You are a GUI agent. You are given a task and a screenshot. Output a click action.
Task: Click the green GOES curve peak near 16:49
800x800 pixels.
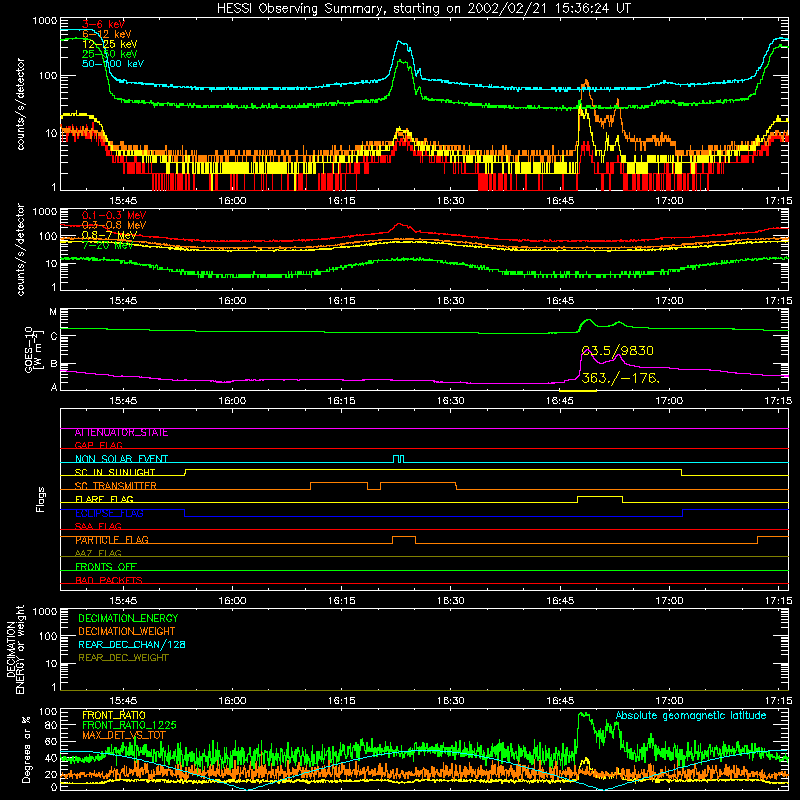[x=588, y=320]
